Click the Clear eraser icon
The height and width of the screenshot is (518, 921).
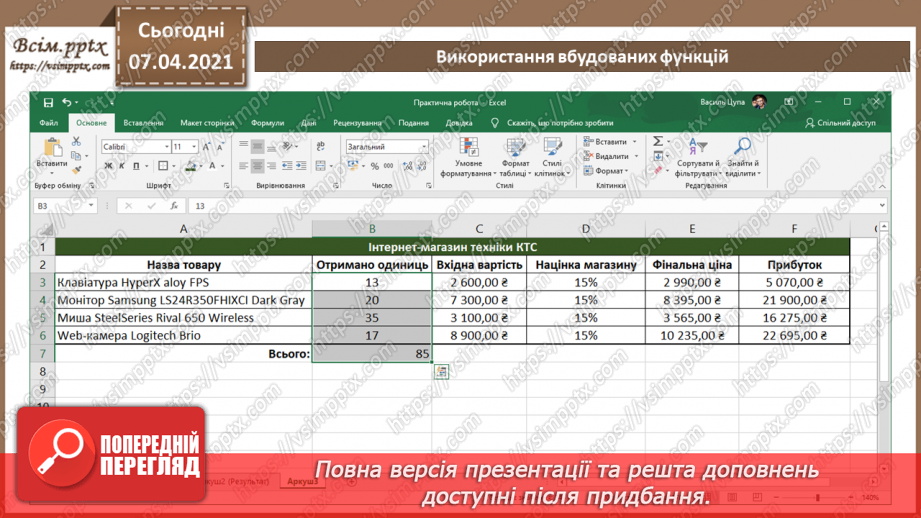click(658, 170)
